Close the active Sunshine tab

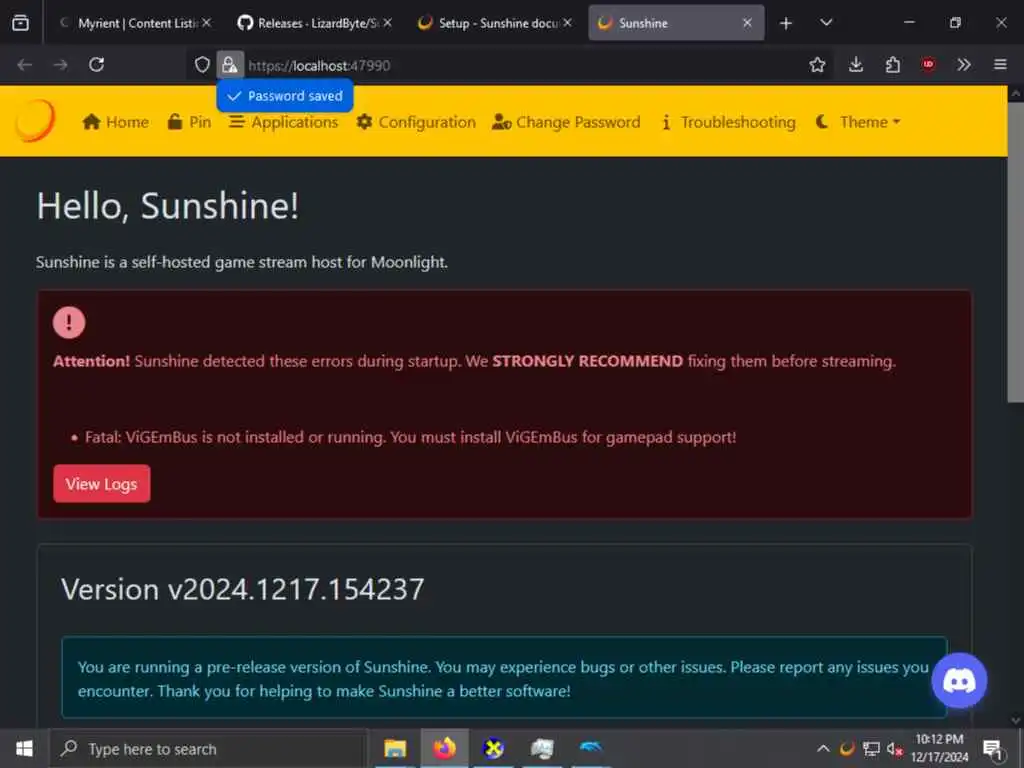[747, 23]
